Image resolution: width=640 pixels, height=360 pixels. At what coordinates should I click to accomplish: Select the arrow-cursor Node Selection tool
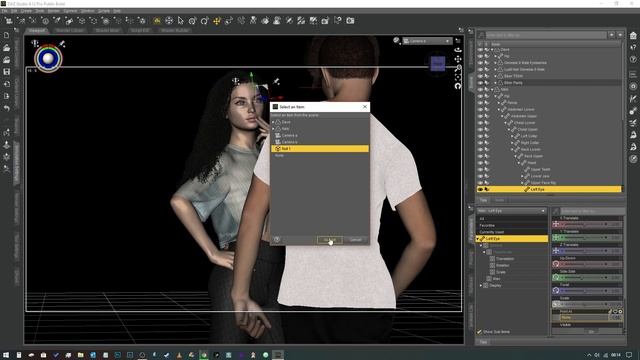(180, 20)
